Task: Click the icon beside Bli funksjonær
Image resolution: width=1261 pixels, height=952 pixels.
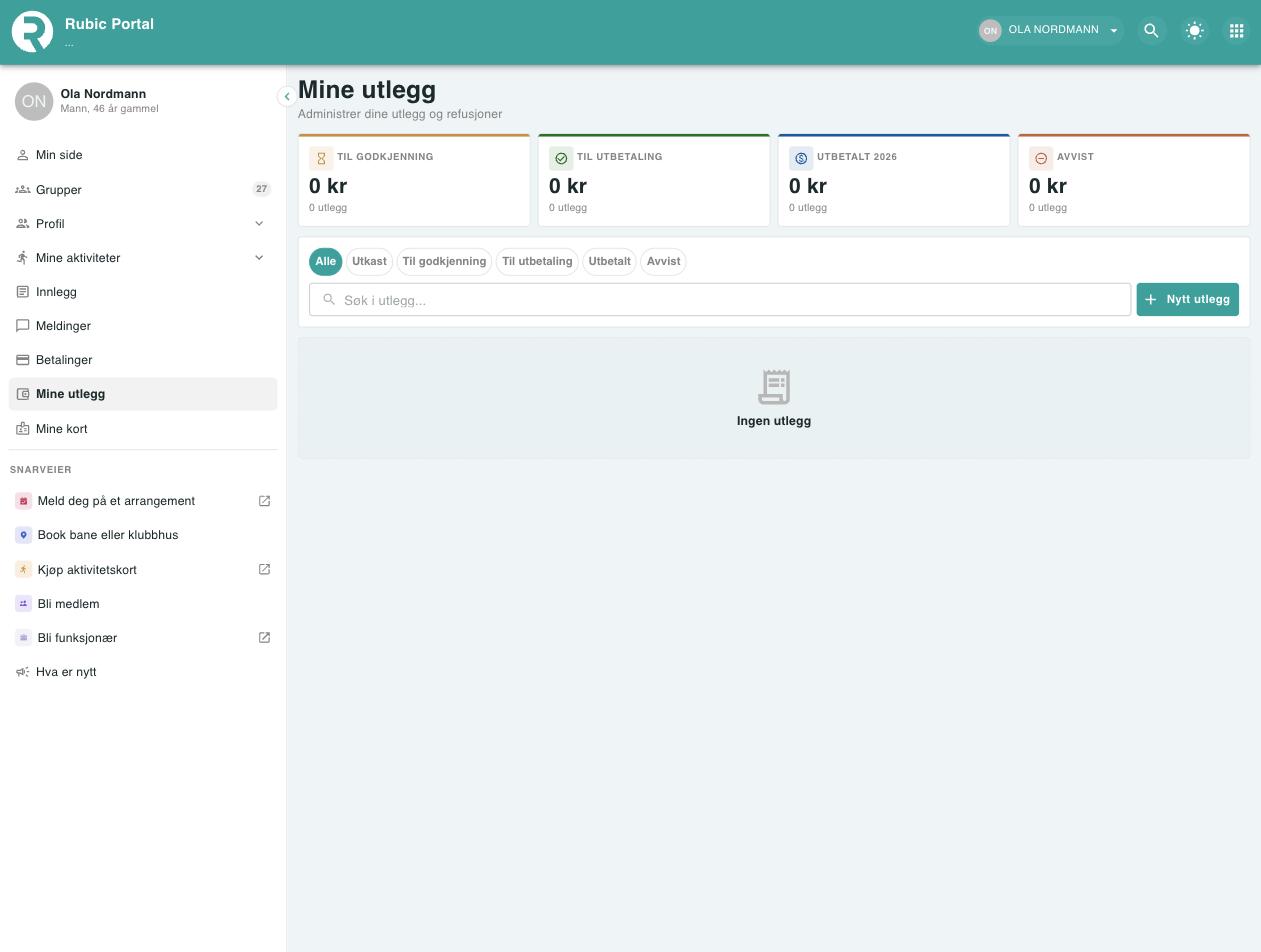Action: click(24, 638)
